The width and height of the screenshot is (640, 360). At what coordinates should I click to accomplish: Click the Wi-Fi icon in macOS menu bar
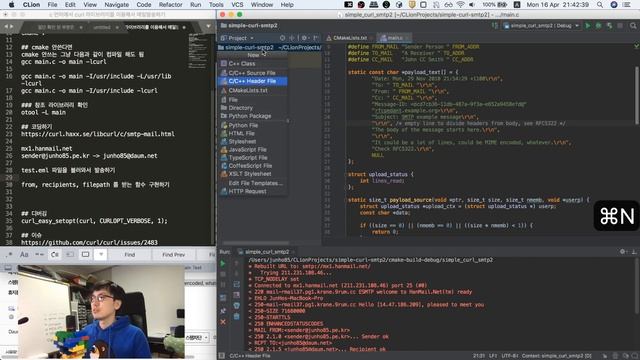click(460, 4)
